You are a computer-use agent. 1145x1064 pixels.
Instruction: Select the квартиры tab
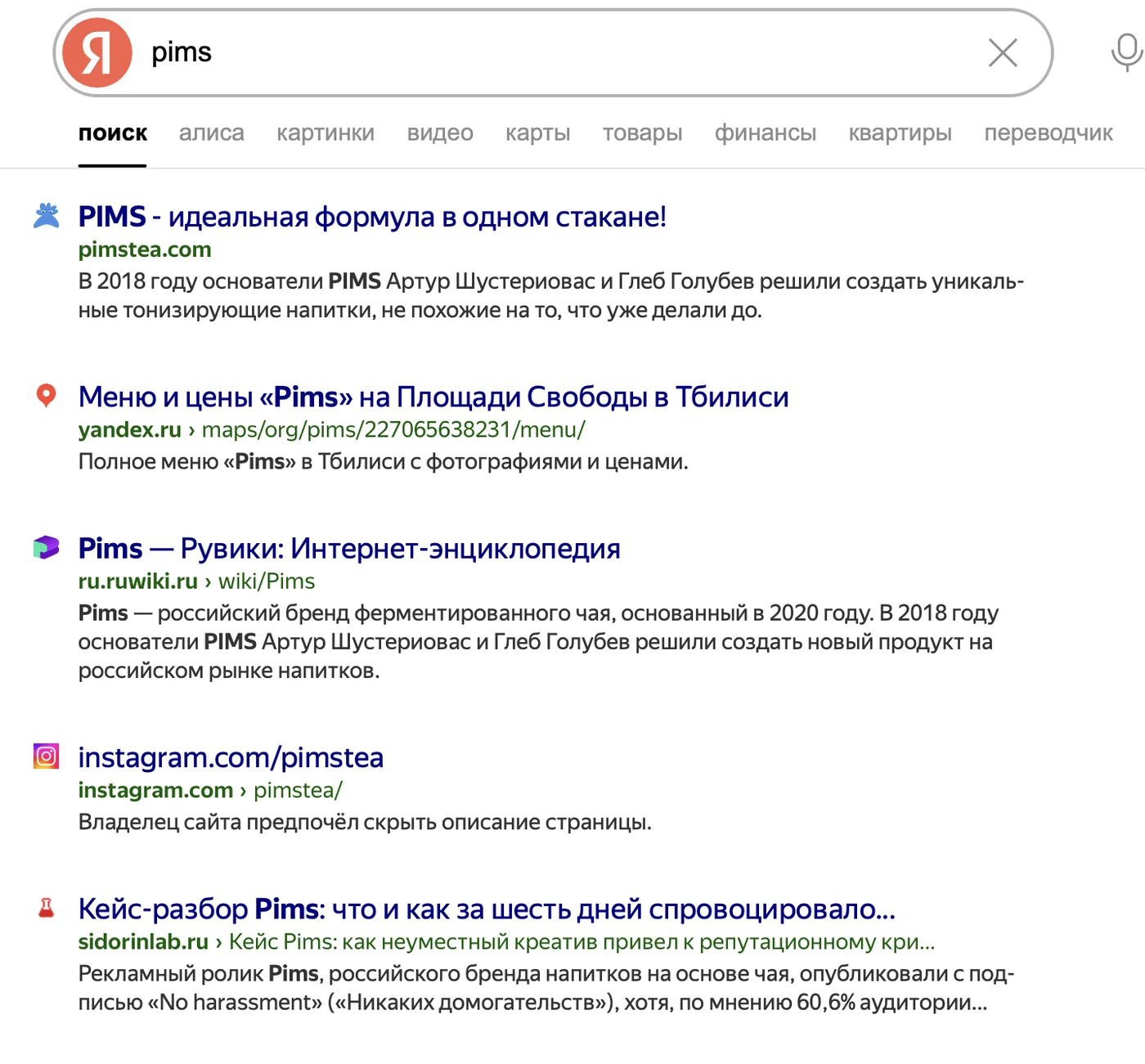pos(900,132)
